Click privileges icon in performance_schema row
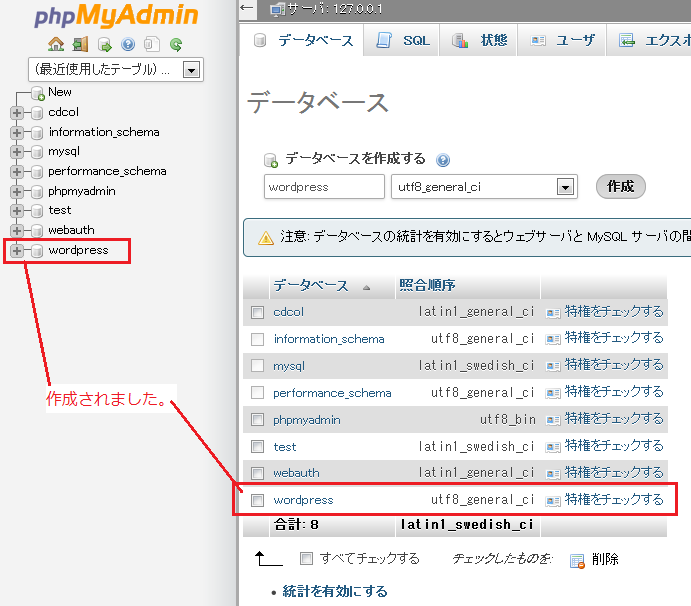Viewport: 691px width, 606px height. tap(553, 393)
